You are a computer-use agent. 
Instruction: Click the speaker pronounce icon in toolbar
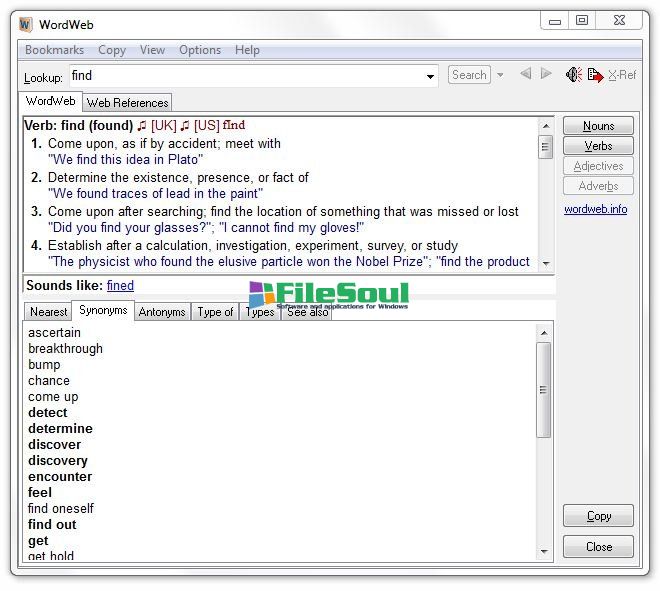click(574, 75)
